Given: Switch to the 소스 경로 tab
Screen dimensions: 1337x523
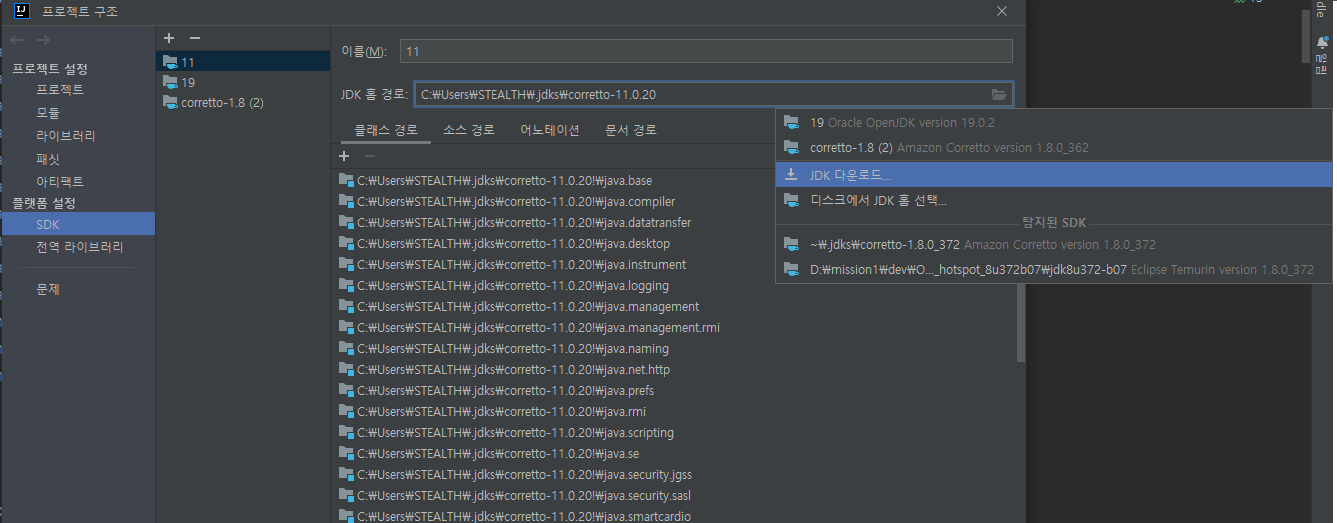Looking at the screenshot, I should [x=469, y=130].
